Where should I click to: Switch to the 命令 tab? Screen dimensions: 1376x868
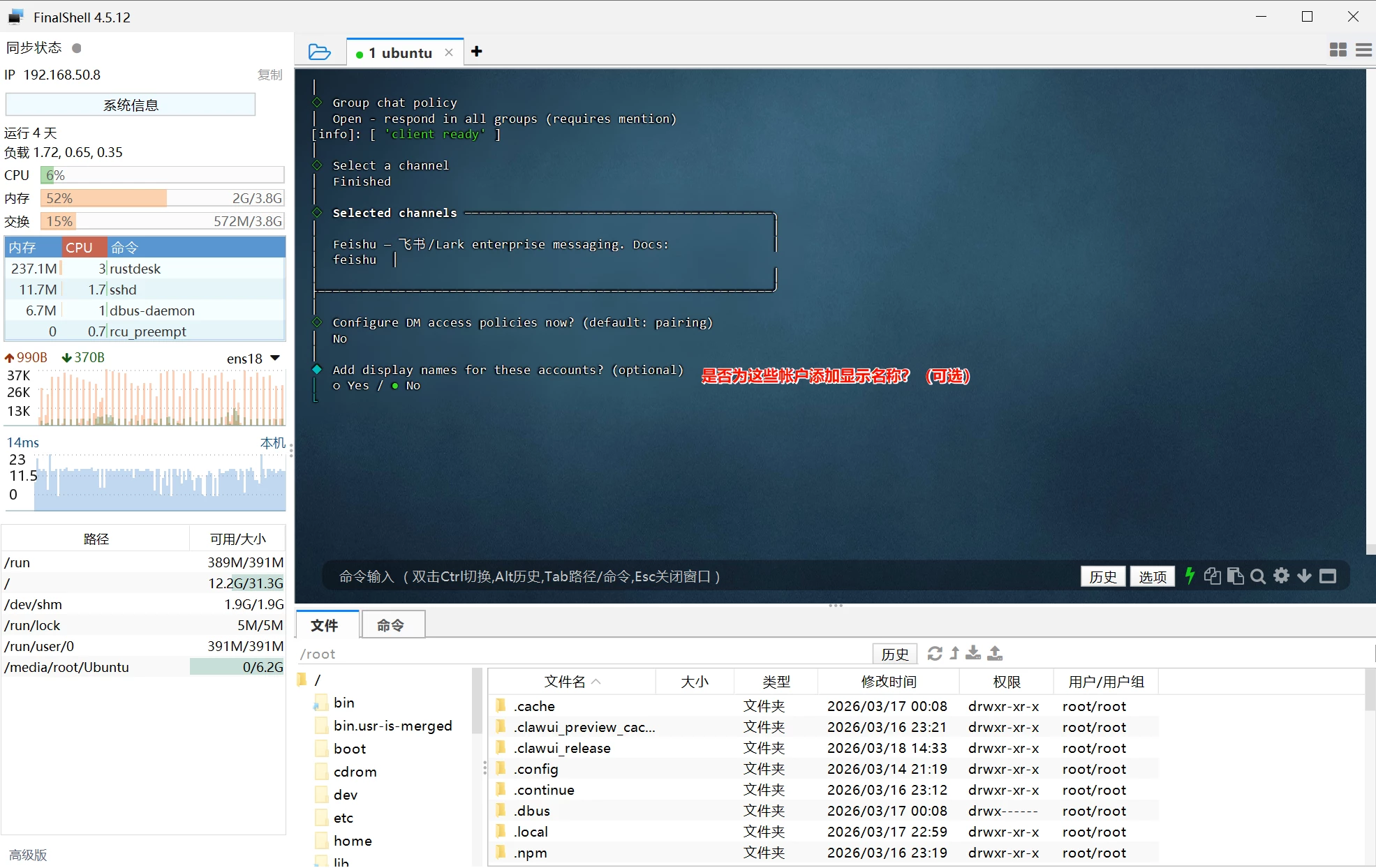pos(391,625)
